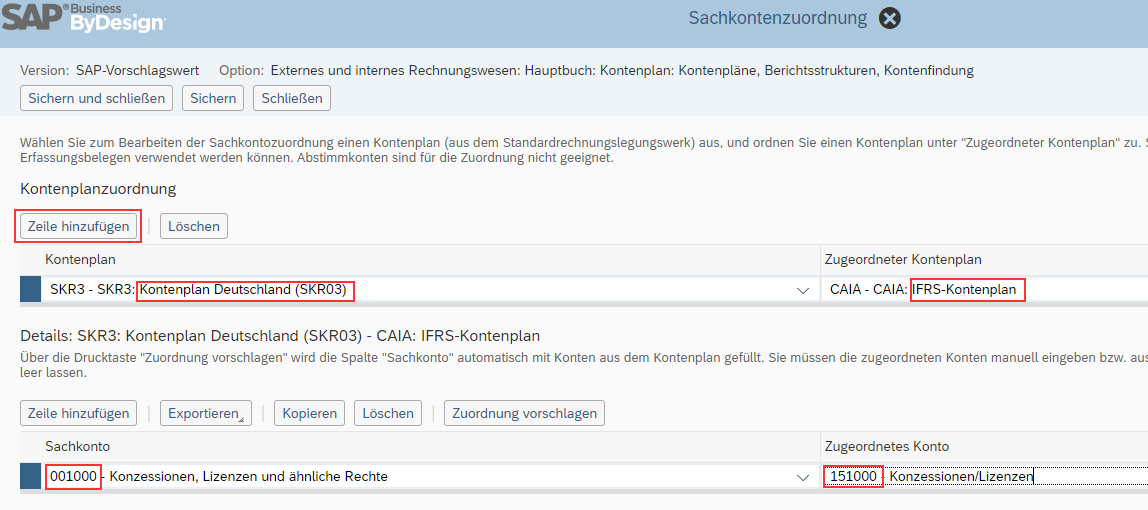Screen dimensions: 1148x510
Task: Click the Kopieren button
Action: pos(310,413)
